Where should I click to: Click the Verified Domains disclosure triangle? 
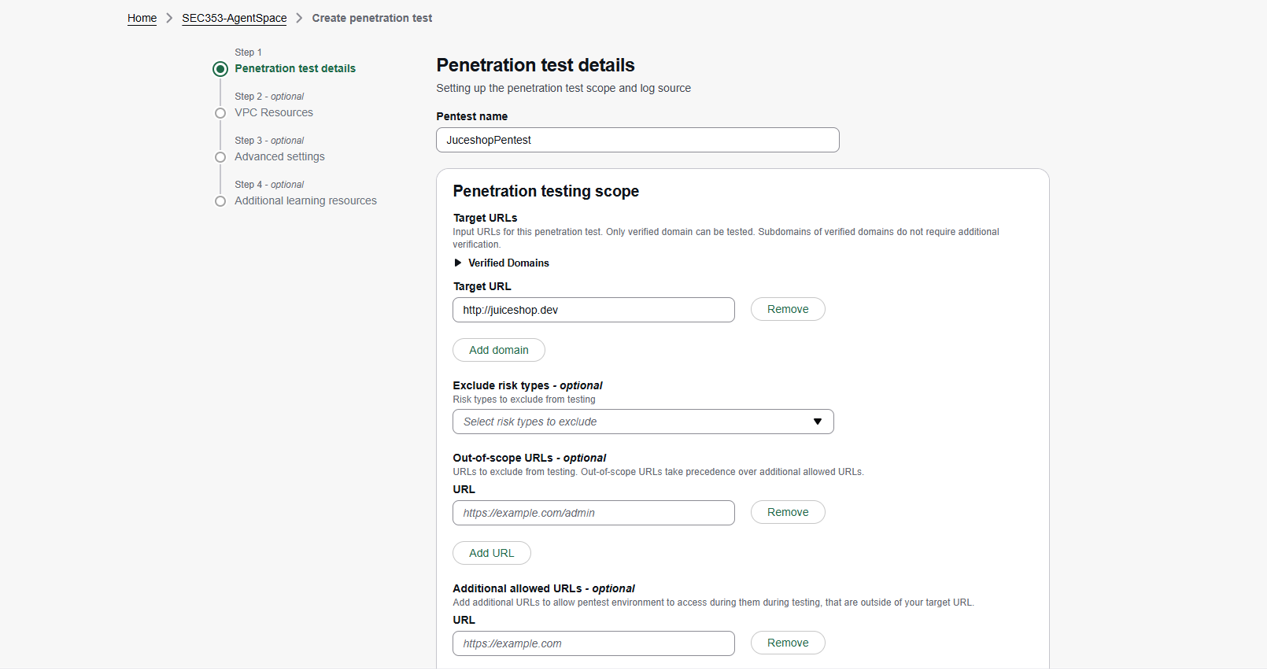click(458, 263)
